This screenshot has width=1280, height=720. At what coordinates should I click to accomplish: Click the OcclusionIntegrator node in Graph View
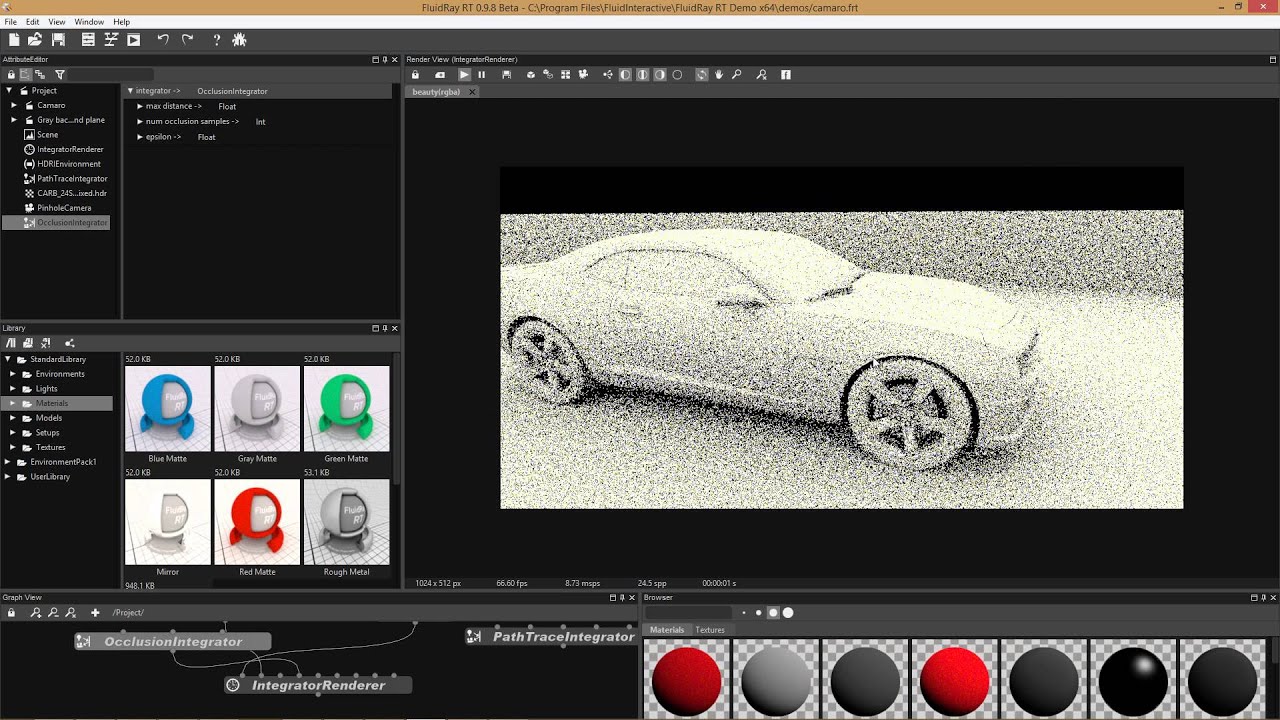(x=173, y=641)
